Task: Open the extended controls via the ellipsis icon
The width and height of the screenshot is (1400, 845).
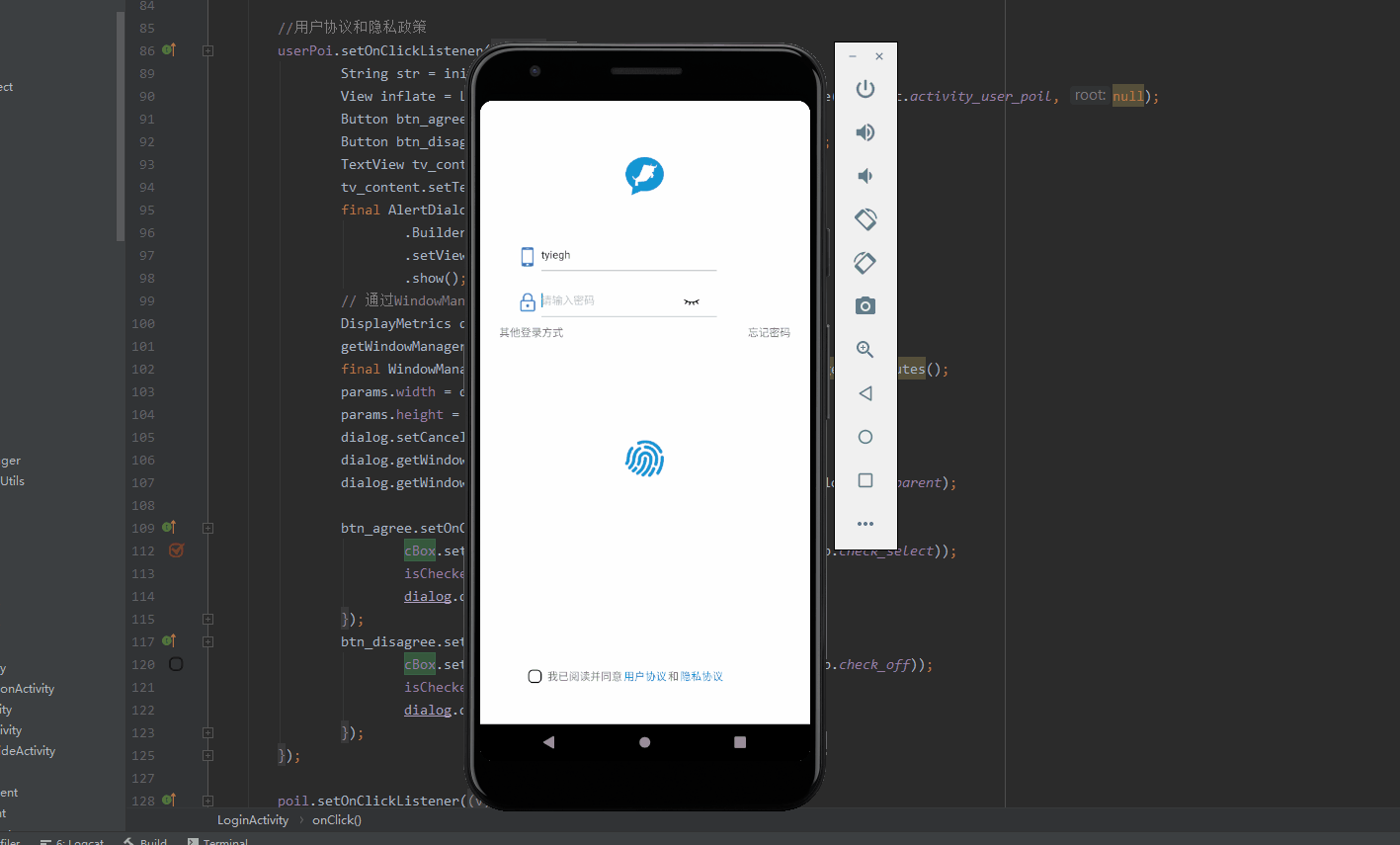Action: [865, 523]
